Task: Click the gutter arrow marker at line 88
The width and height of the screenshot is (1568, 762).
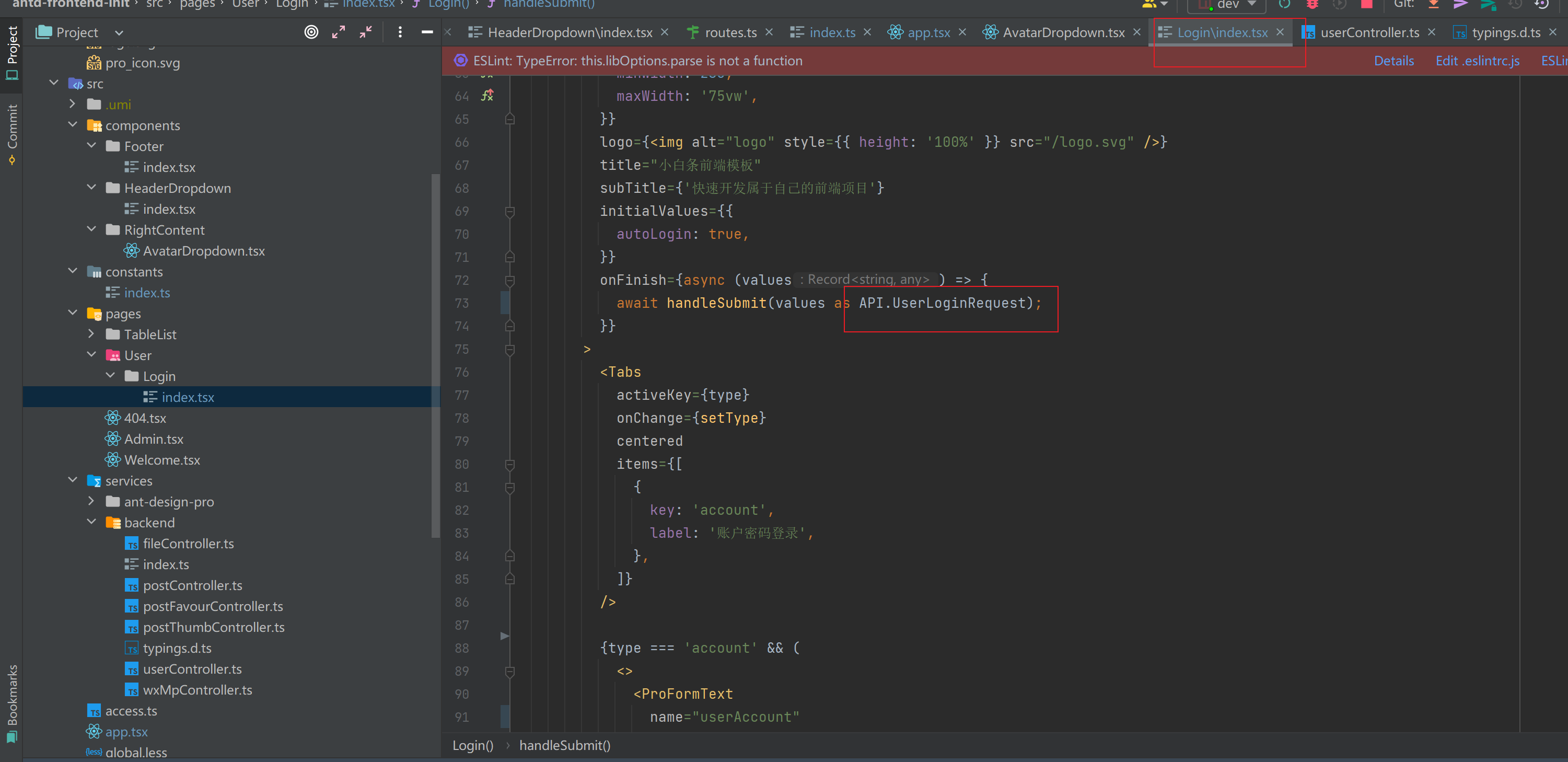Action: point(505,636)
